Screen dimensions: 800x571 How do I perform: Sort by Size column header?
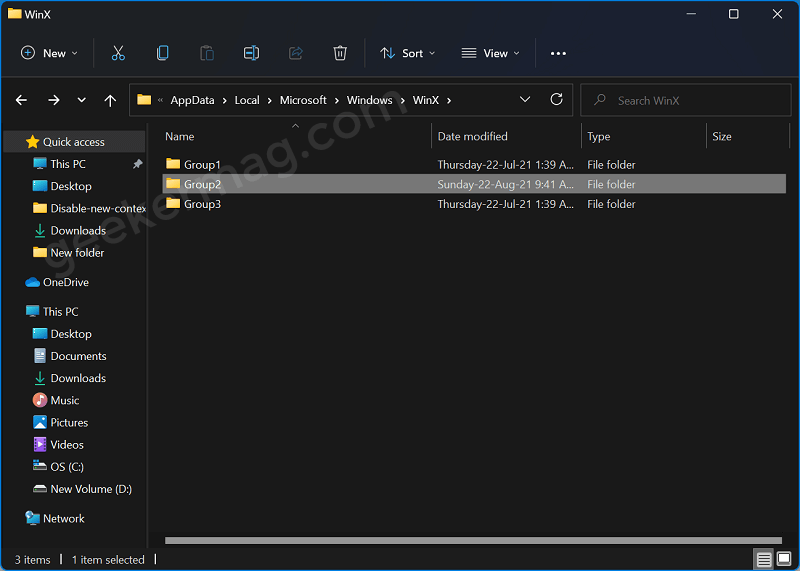point(722,136)
